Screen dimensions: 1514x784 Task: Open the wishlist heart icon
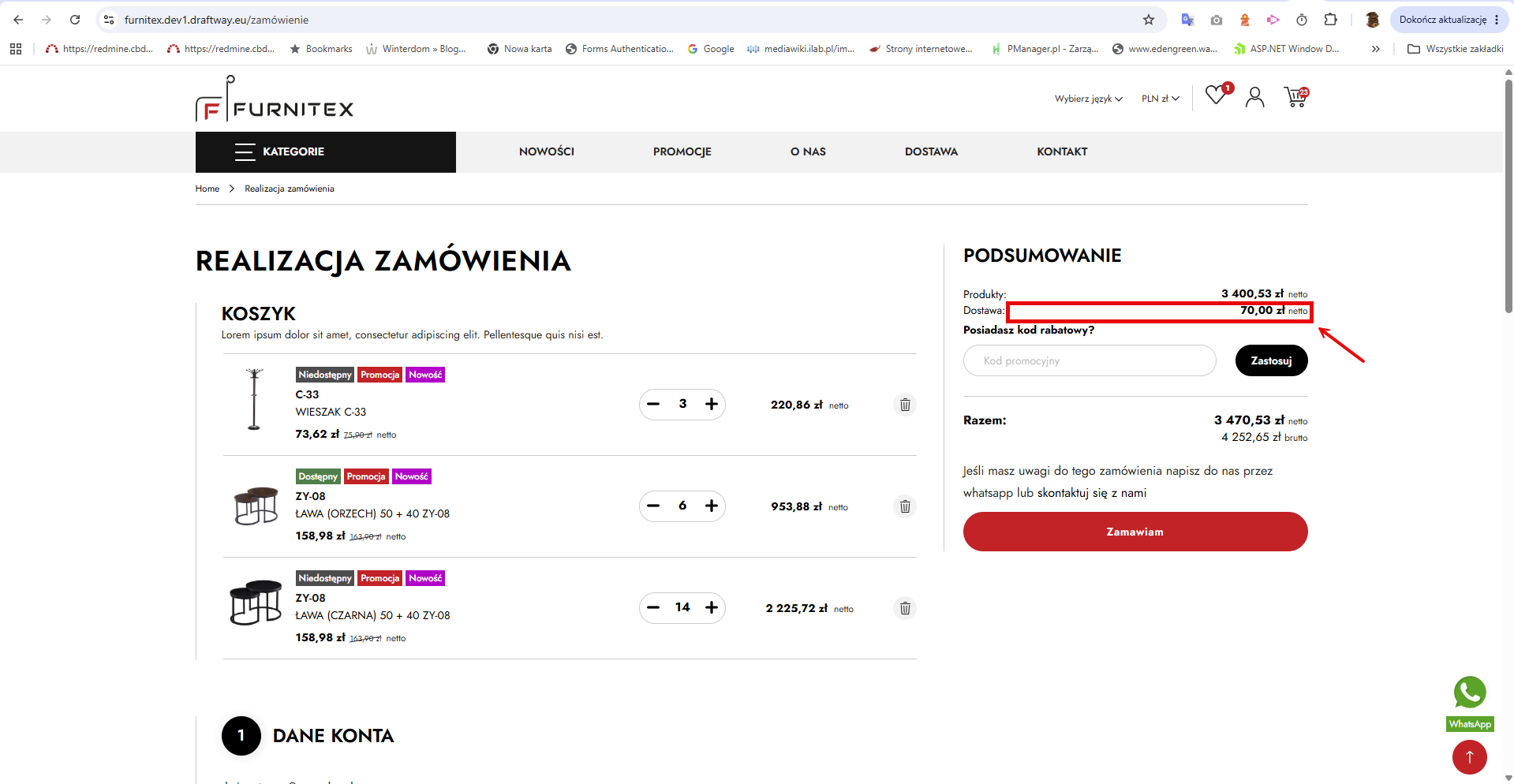click(x=1217, y=95)
